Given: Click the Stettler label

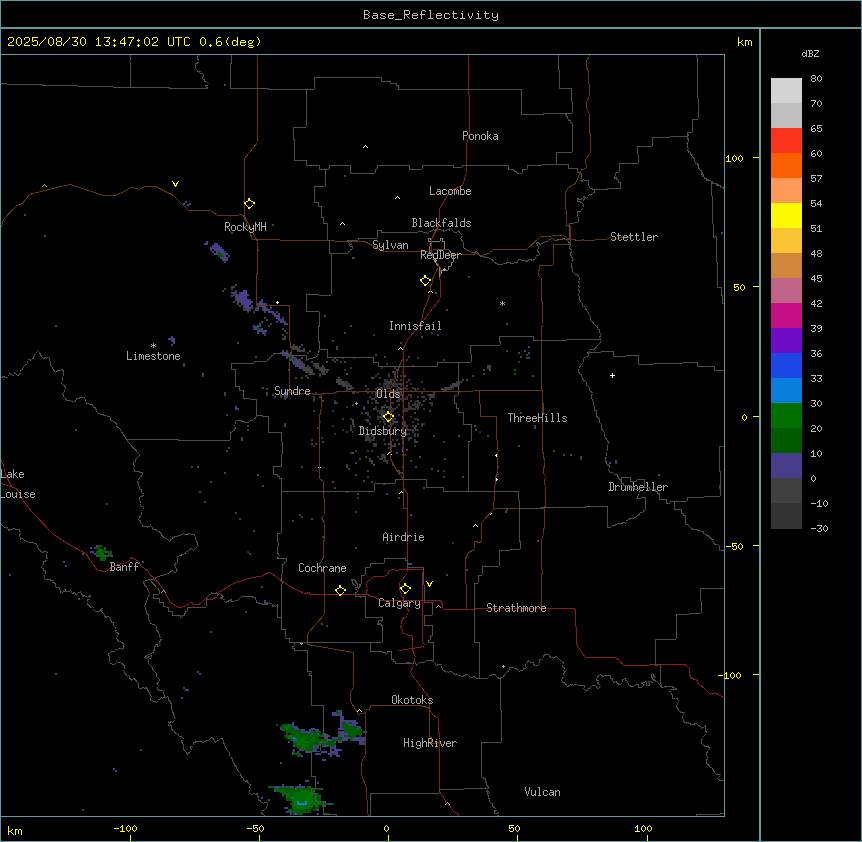Looking at the screenshot, I should point(634,237).
